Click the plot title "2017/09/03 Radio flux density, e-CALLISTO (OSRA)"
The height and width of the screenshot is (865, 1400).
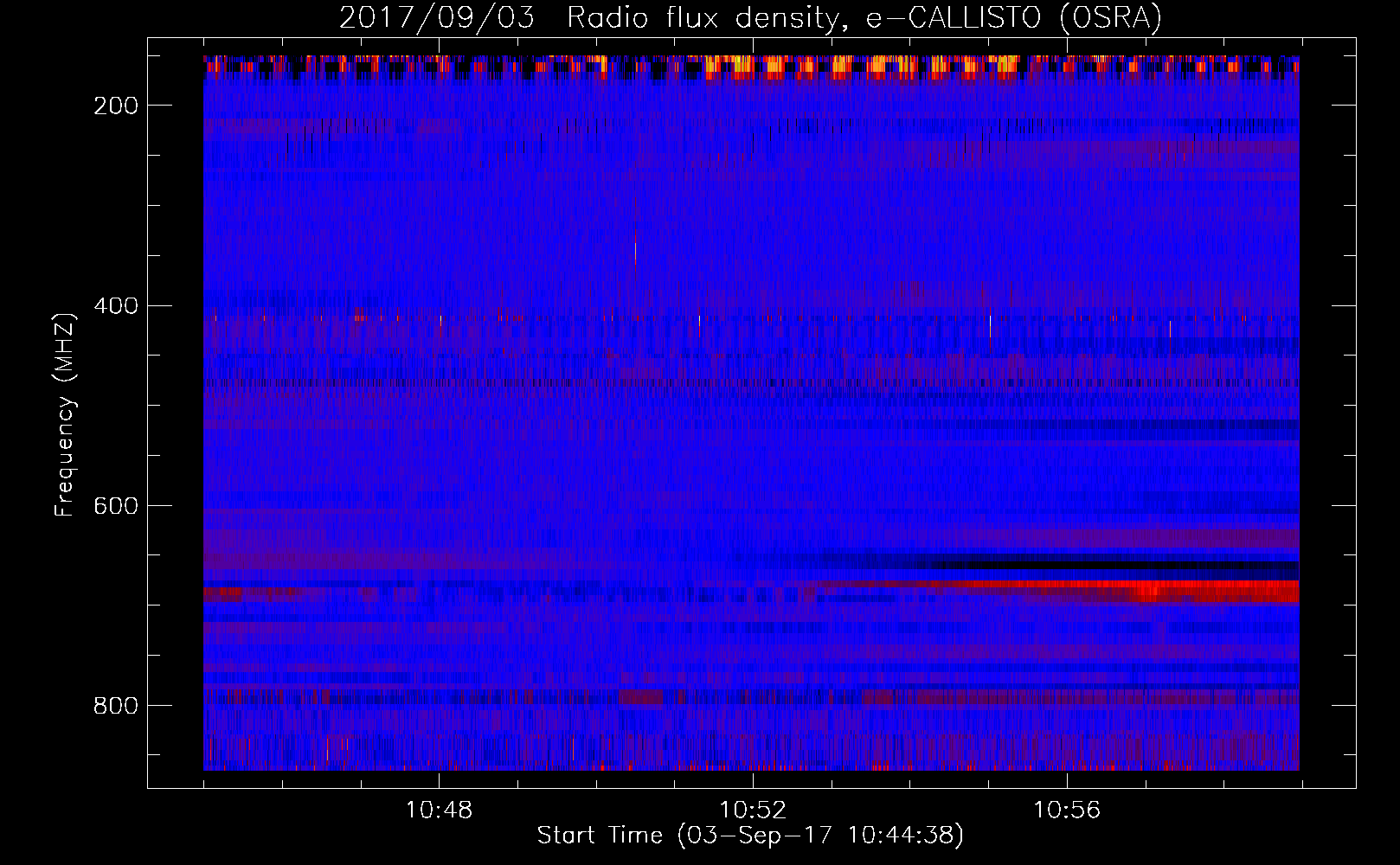[750, 17]
